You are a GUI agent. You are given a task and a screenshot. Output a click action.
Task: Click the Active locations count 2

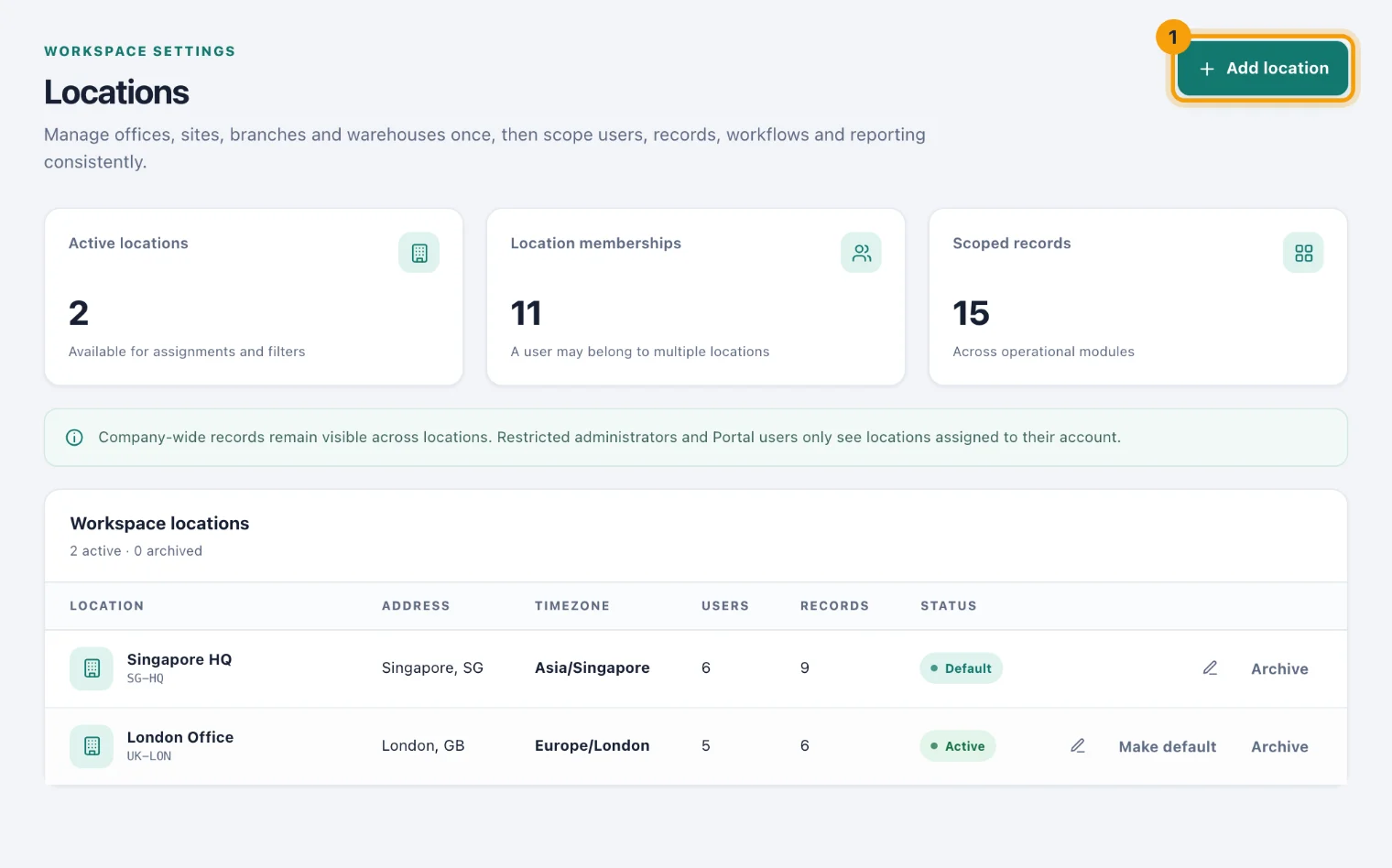(79, 314)
